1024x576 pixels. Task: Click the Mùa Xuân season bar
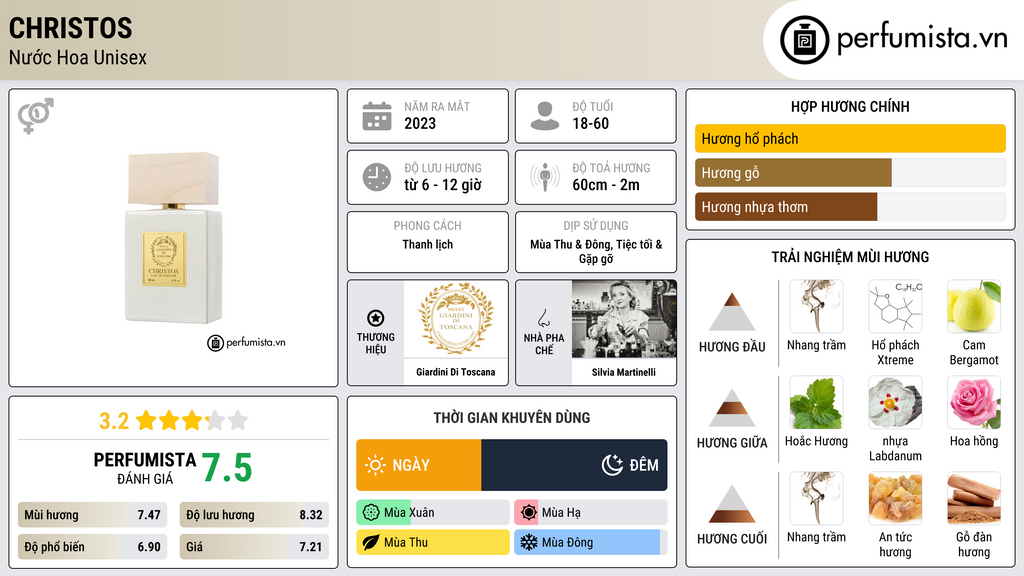[433, 513]
